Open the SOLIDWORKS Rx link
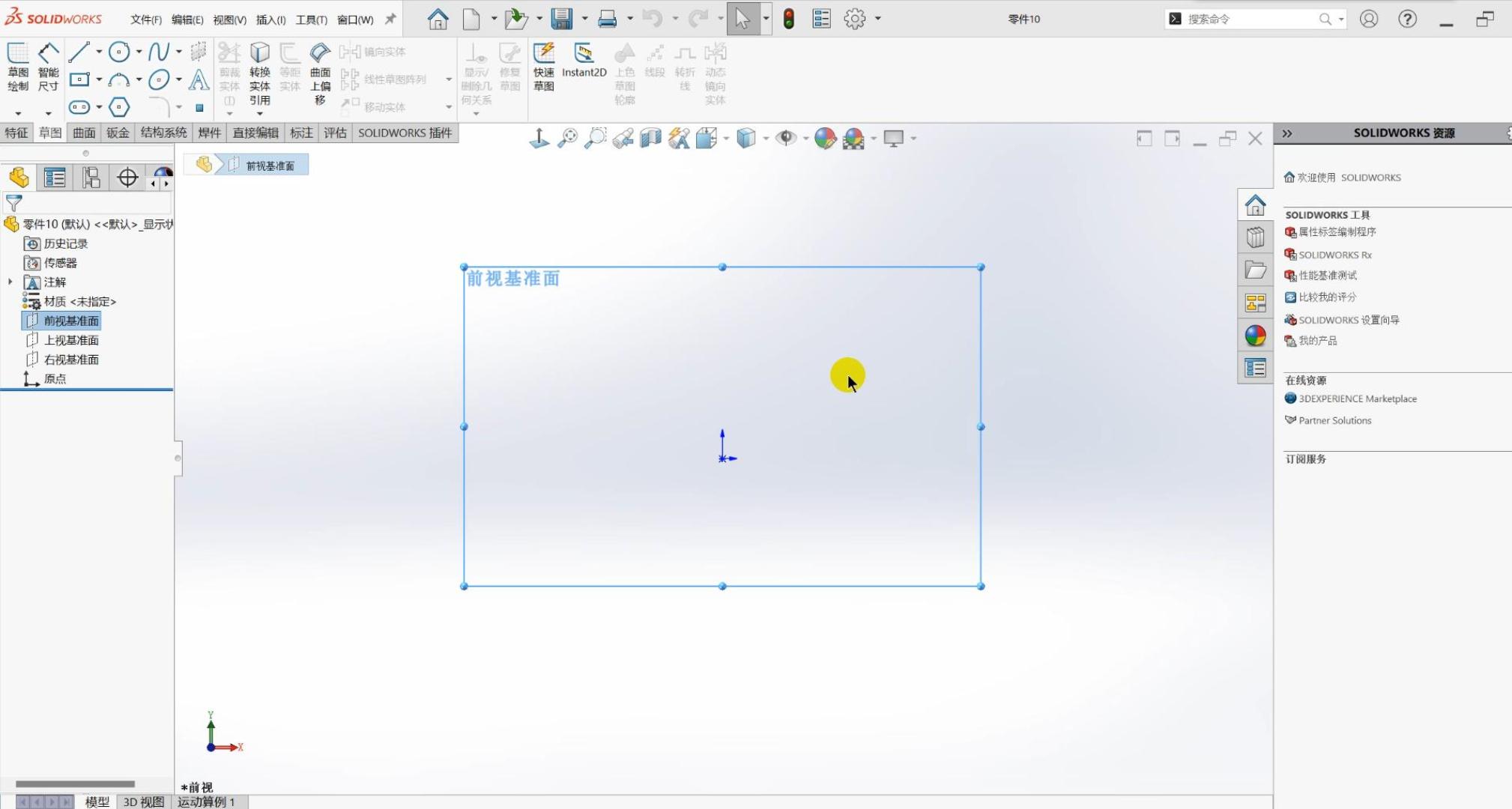1512x809 pixels. [1334, 255]
